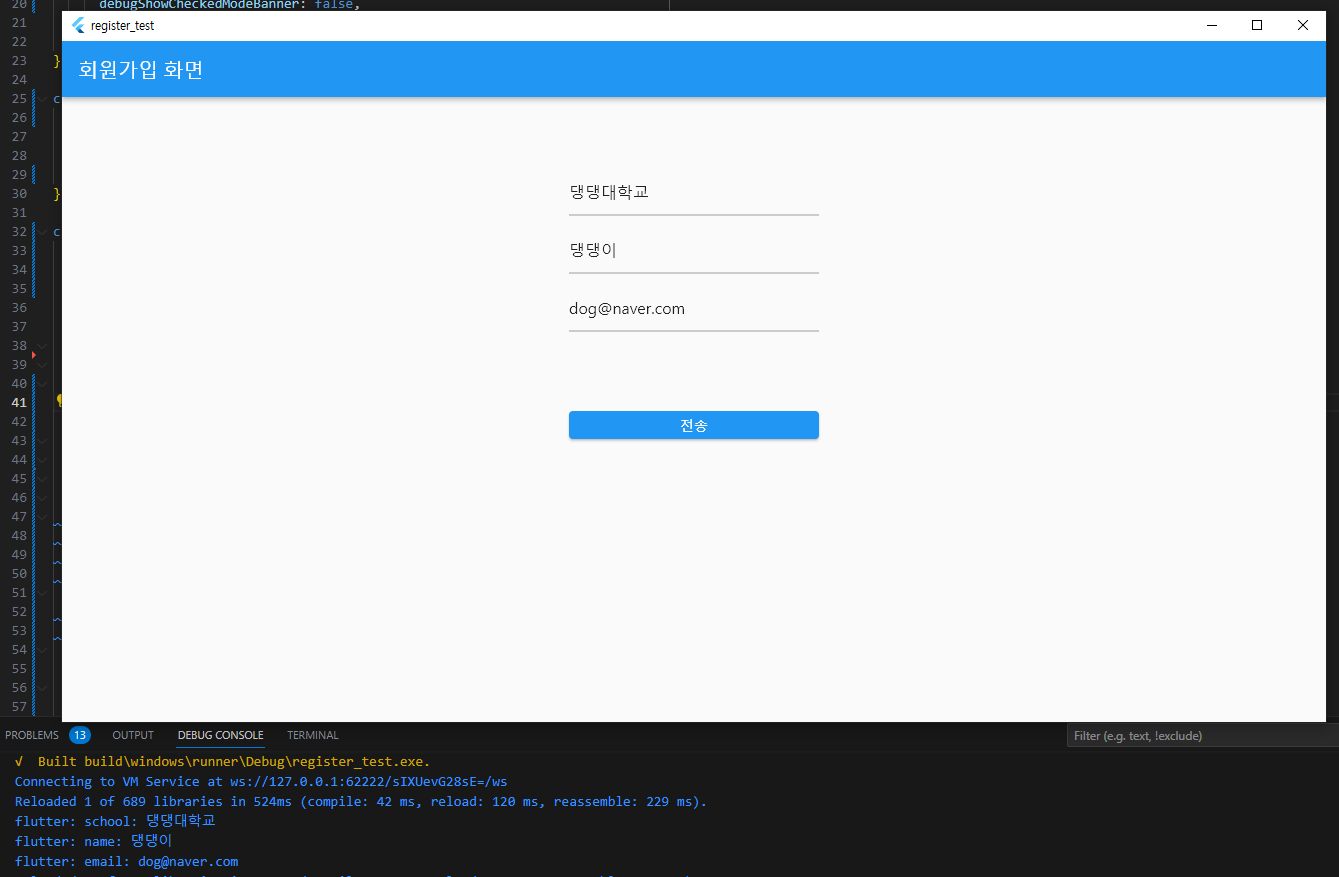Focus the school field containing 댕댕대학교
This screenshot has width=1339, height=877.
pos(694,192)
